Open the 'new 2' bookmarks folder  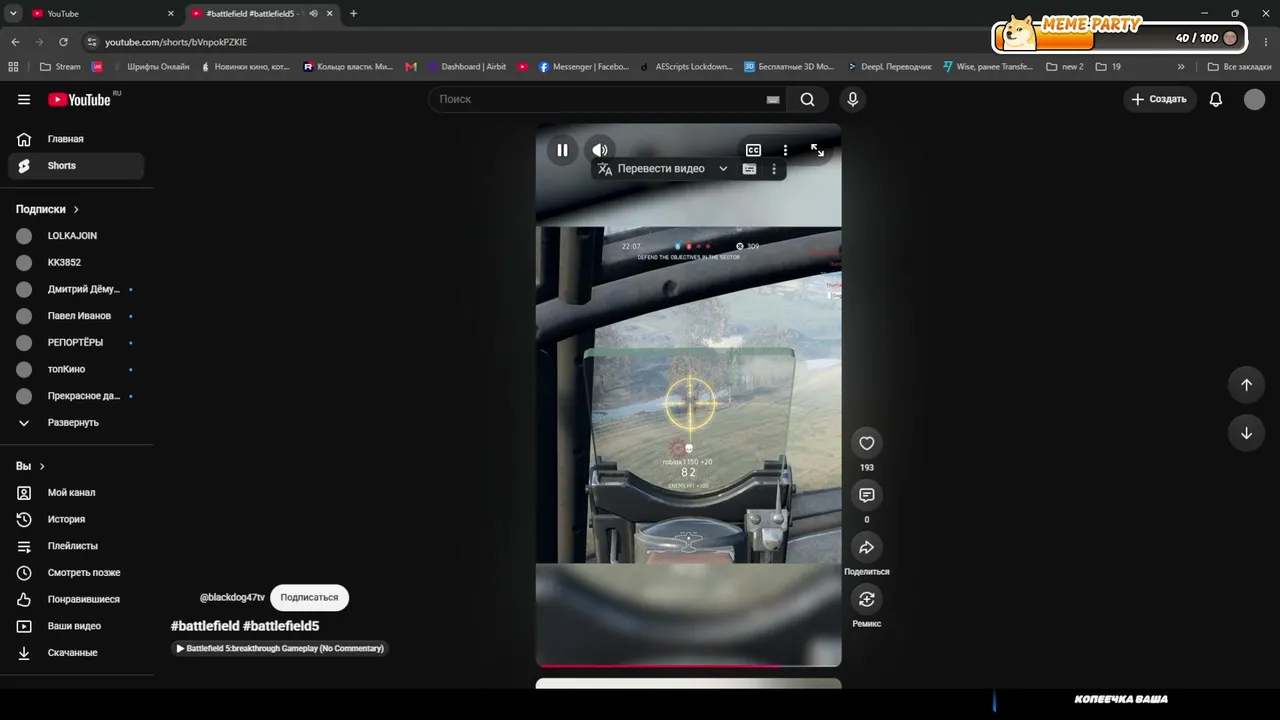(x=1065, y=67)
